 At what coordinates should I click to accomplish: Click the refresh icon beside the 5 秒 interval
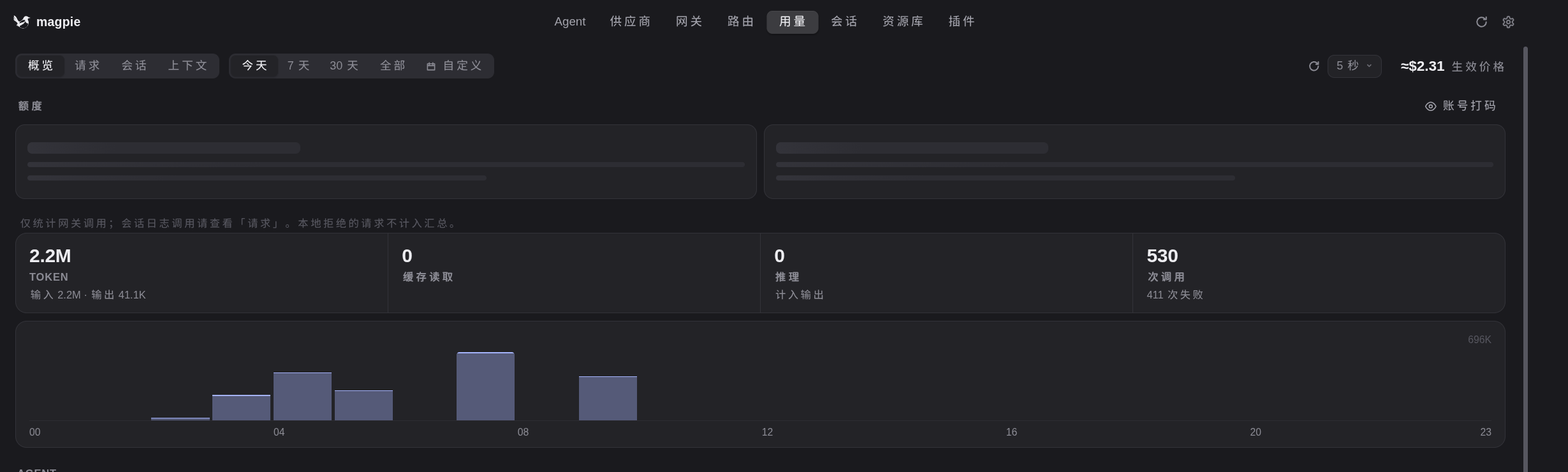pyautogui.click(x=1314, y=66)
